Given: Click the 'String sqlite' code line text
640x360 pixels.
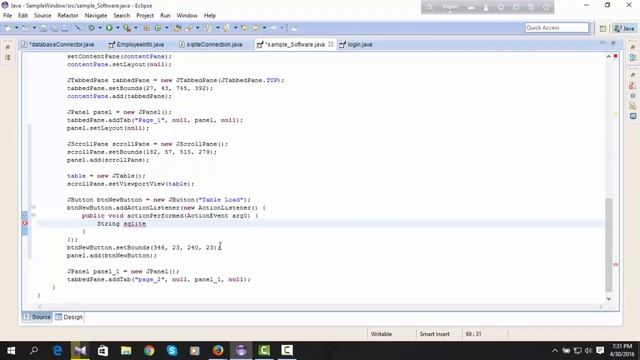Looking at the screenshot, I should coord(121,224).
